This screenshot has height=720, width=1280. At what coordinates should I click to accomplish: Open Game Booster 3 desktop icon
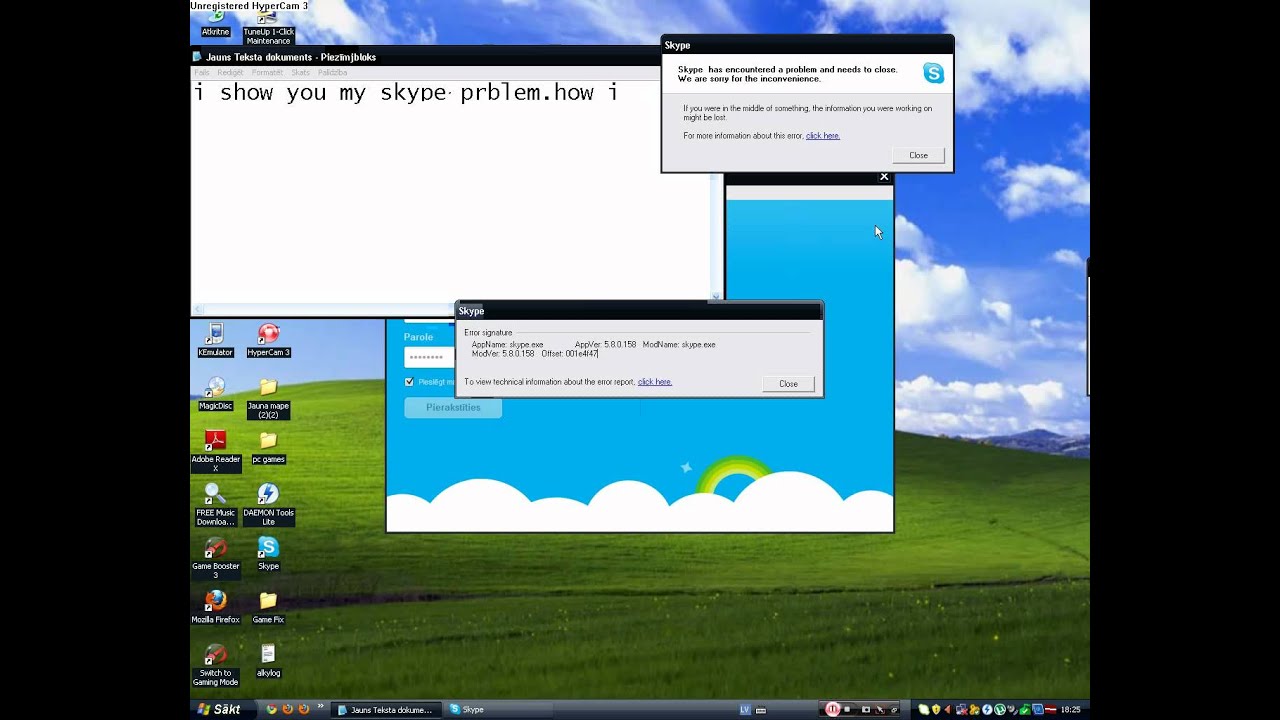tap(215, 558)
